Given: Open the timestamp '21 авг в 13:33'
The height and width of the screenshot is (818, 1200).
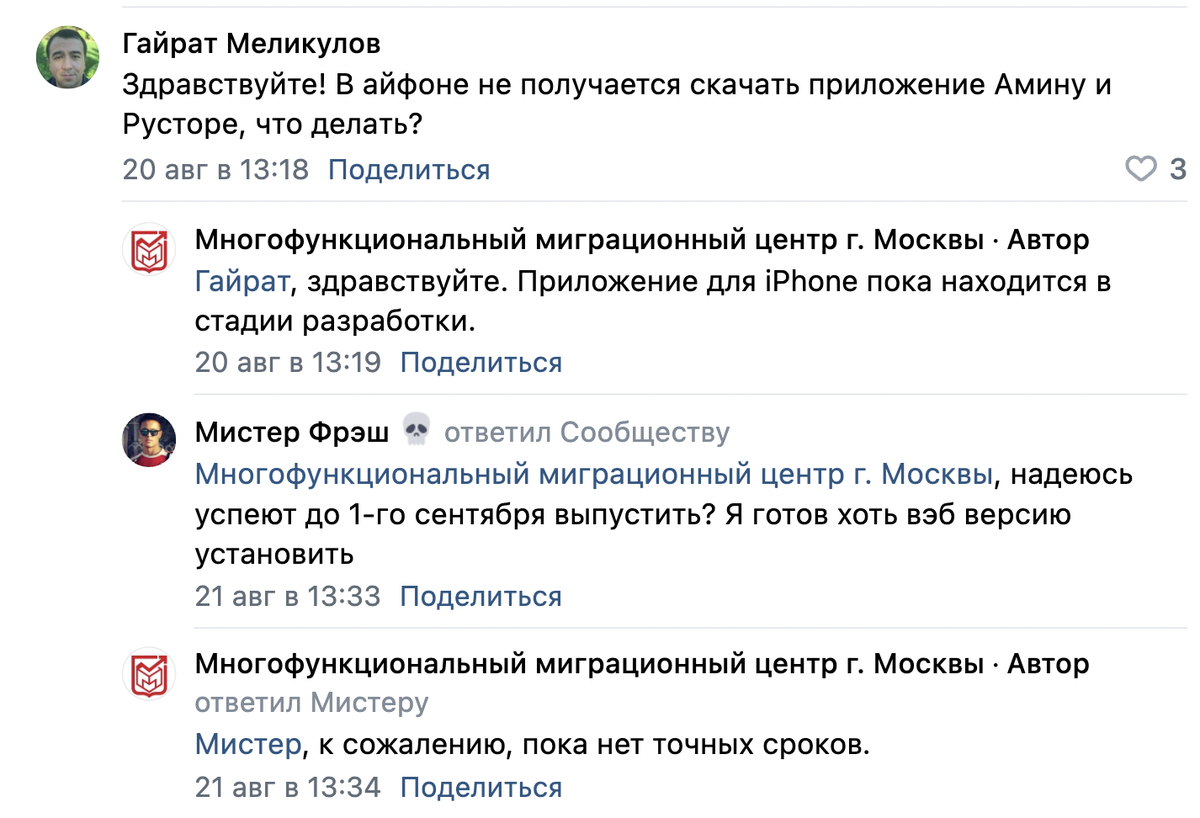Looking at the screenshot, I should (x=288, y=597).
